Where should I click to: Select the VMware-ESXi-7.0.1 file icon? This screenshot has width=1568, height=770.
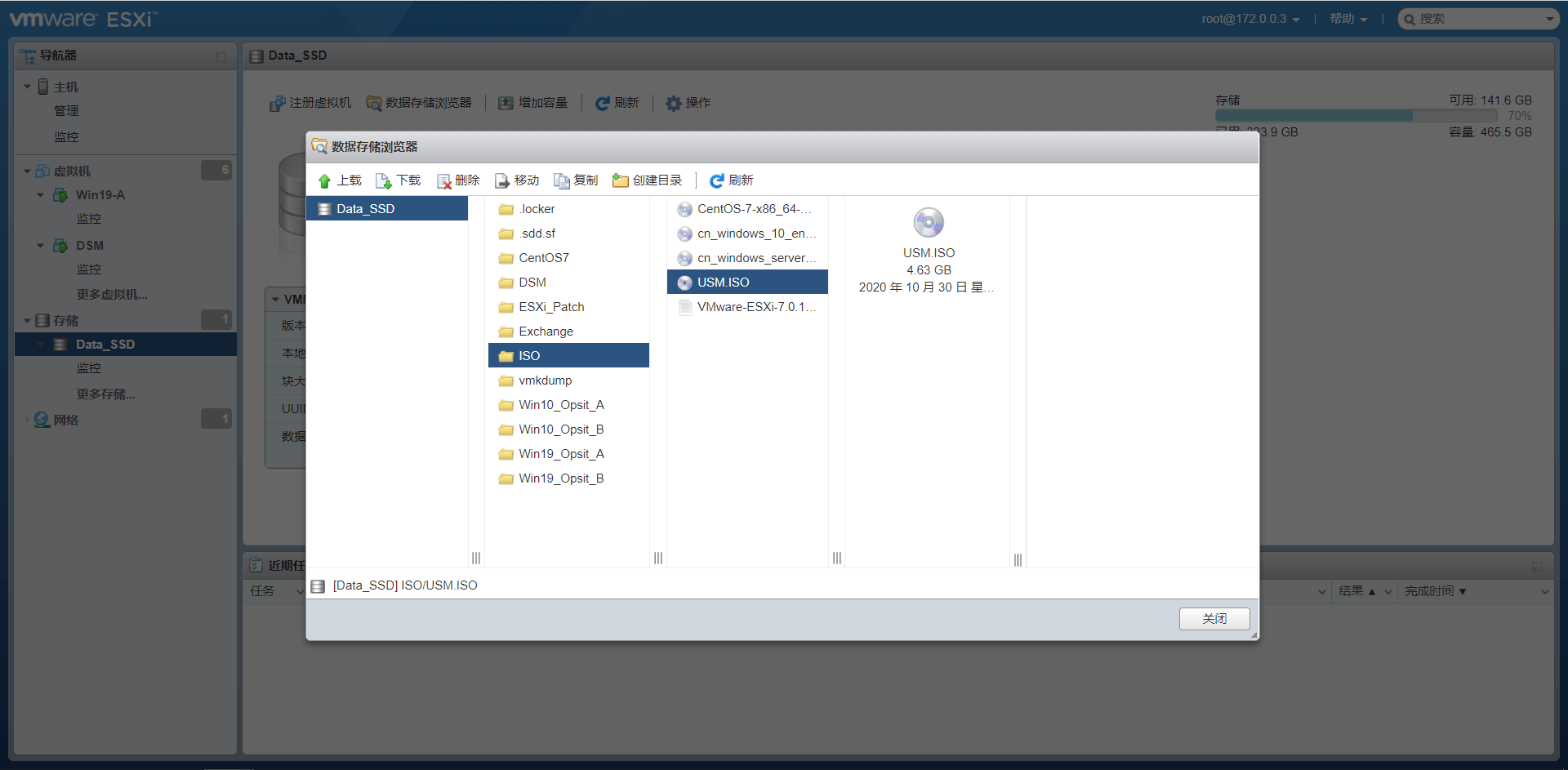click(685, 307)
